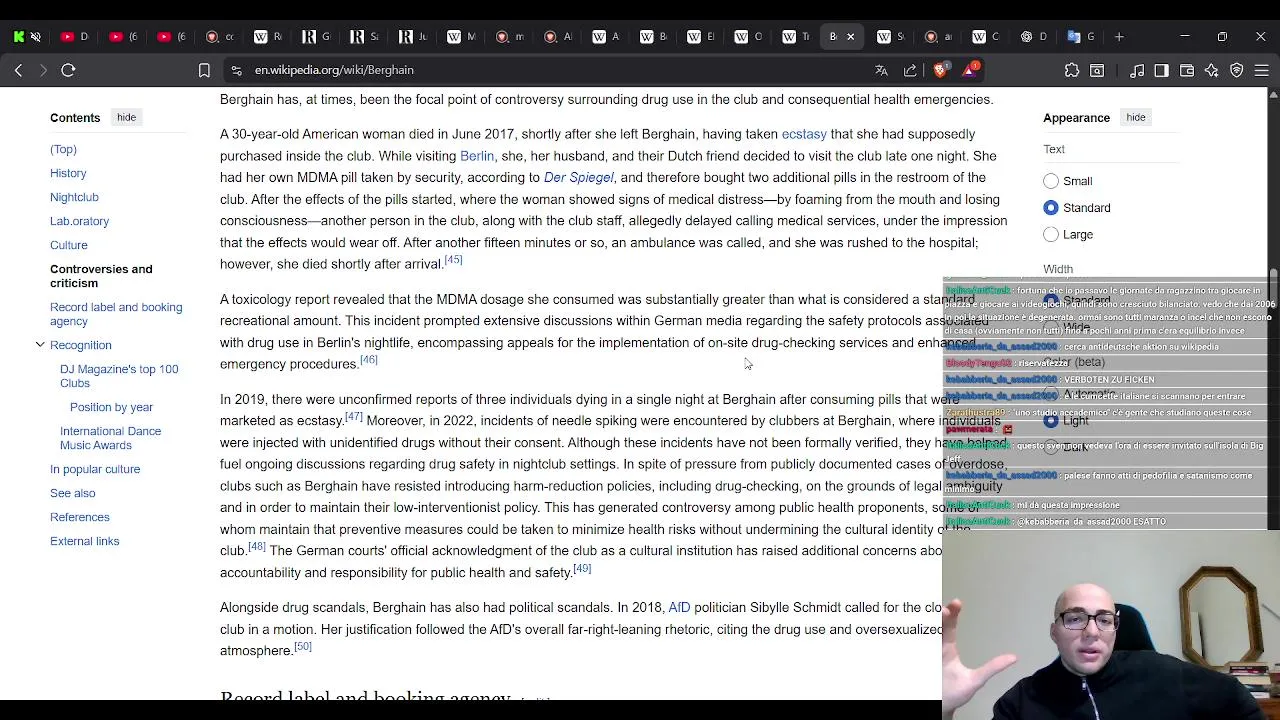Open citation footnote 46

click(369, 360)
